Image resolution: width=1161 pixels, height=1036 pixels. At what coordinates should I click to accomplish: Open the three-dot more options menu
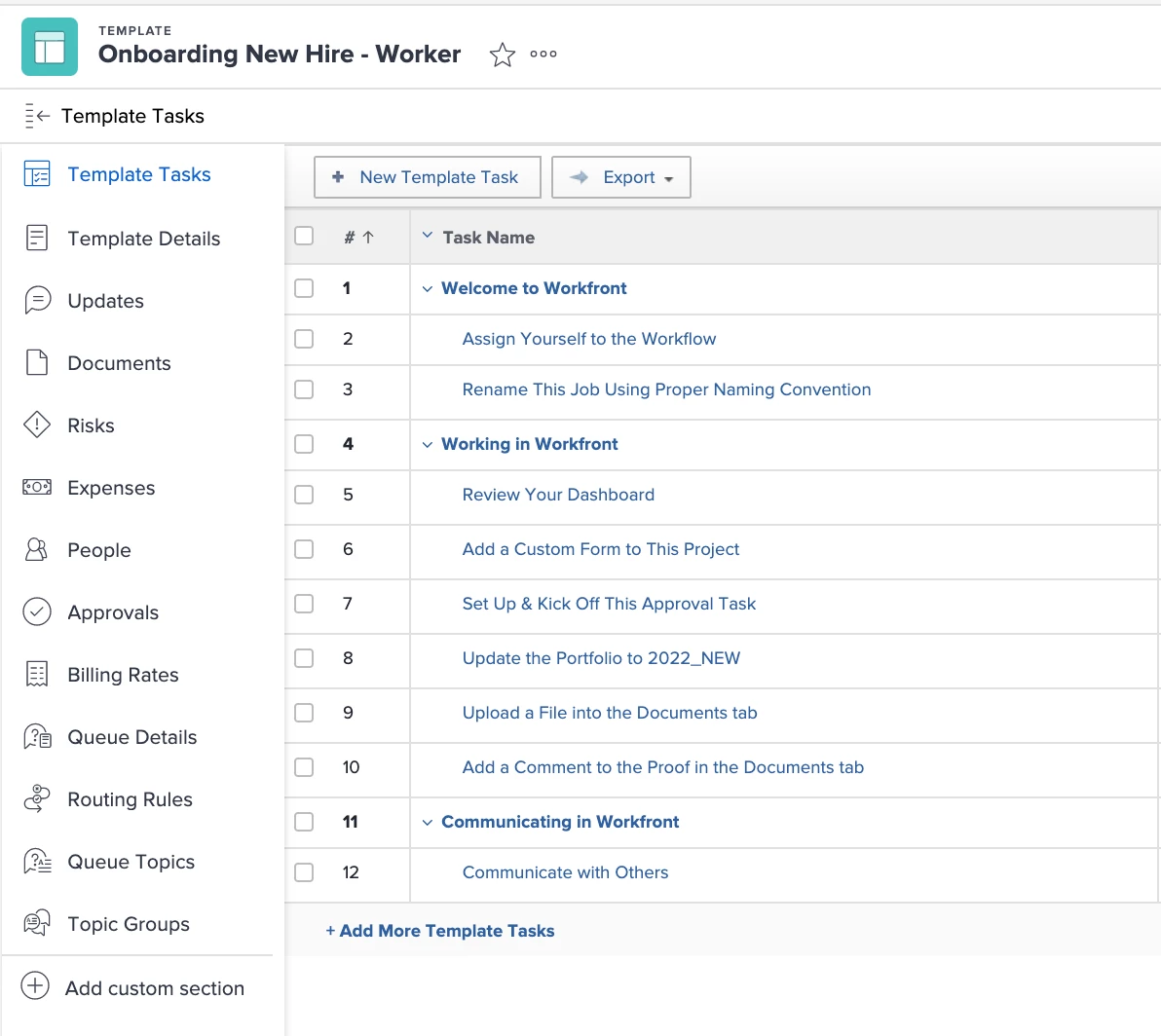pos(543,54)
